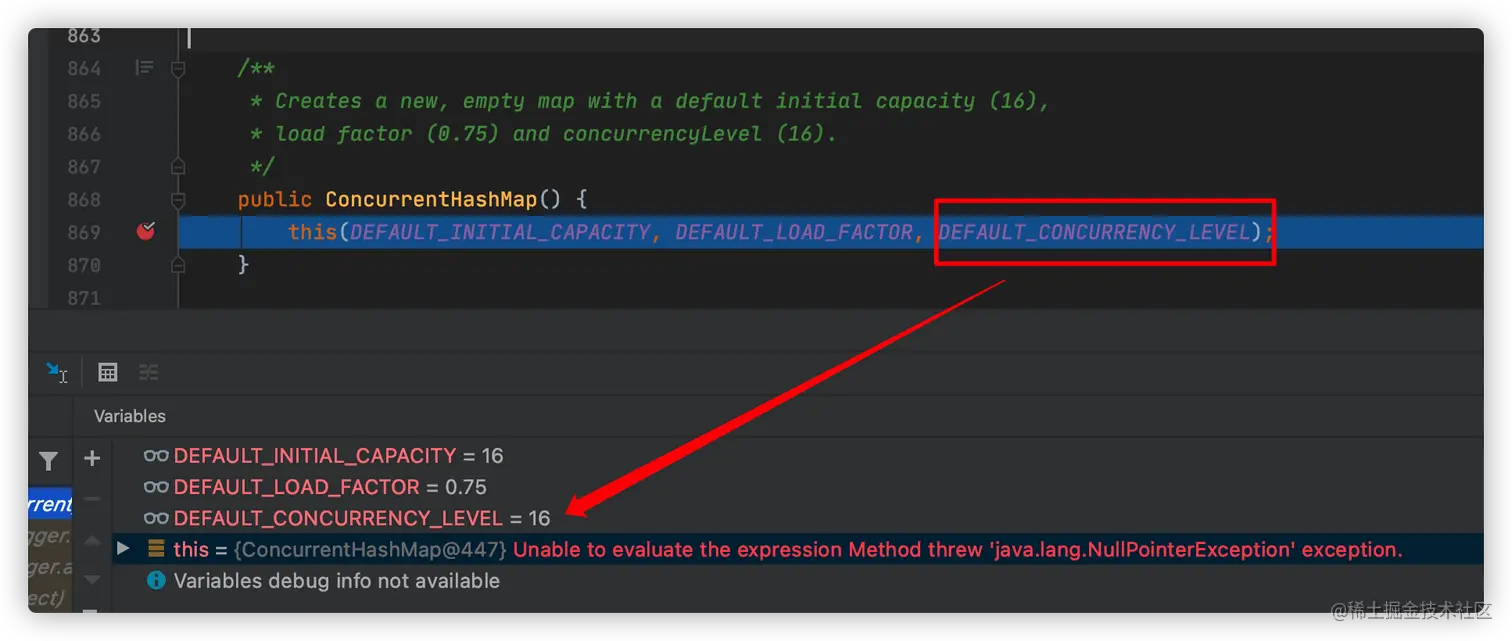Move watch down with the down arrow
Screen dimensions: 1512x641
coord(92,579)
